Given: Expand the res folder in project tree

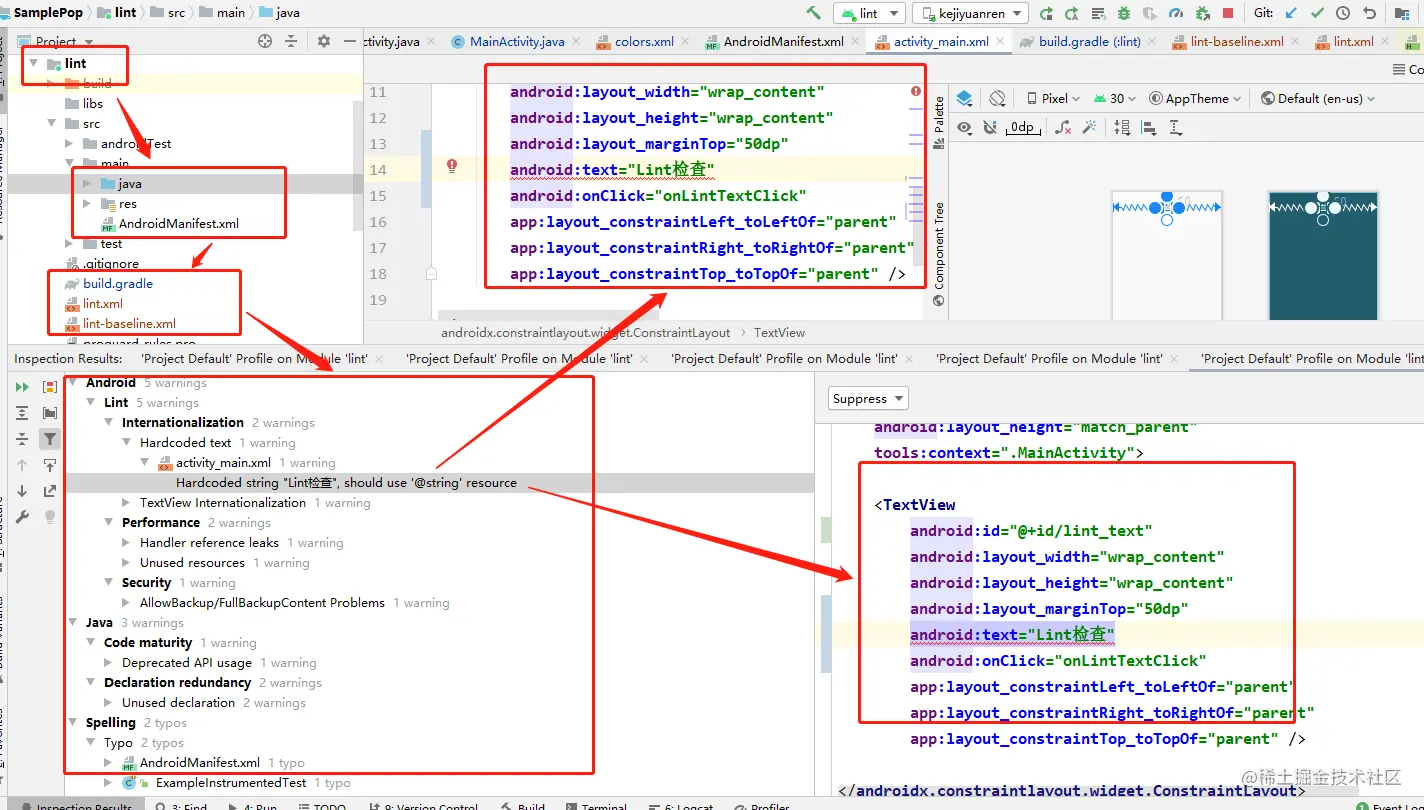Looking at the screenshot, I should tap(88, 203).
